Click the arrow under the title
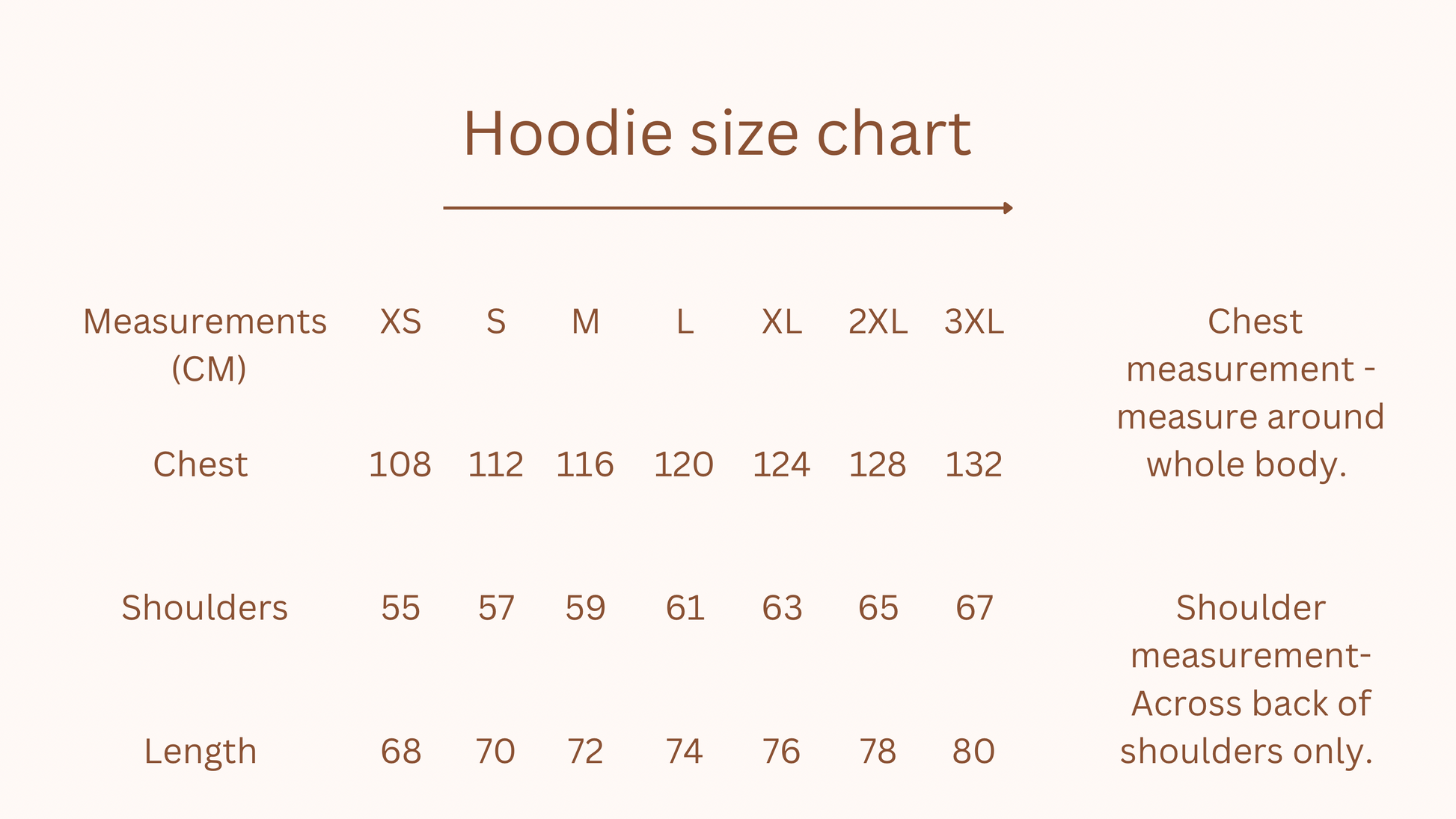 click(727, 208)
